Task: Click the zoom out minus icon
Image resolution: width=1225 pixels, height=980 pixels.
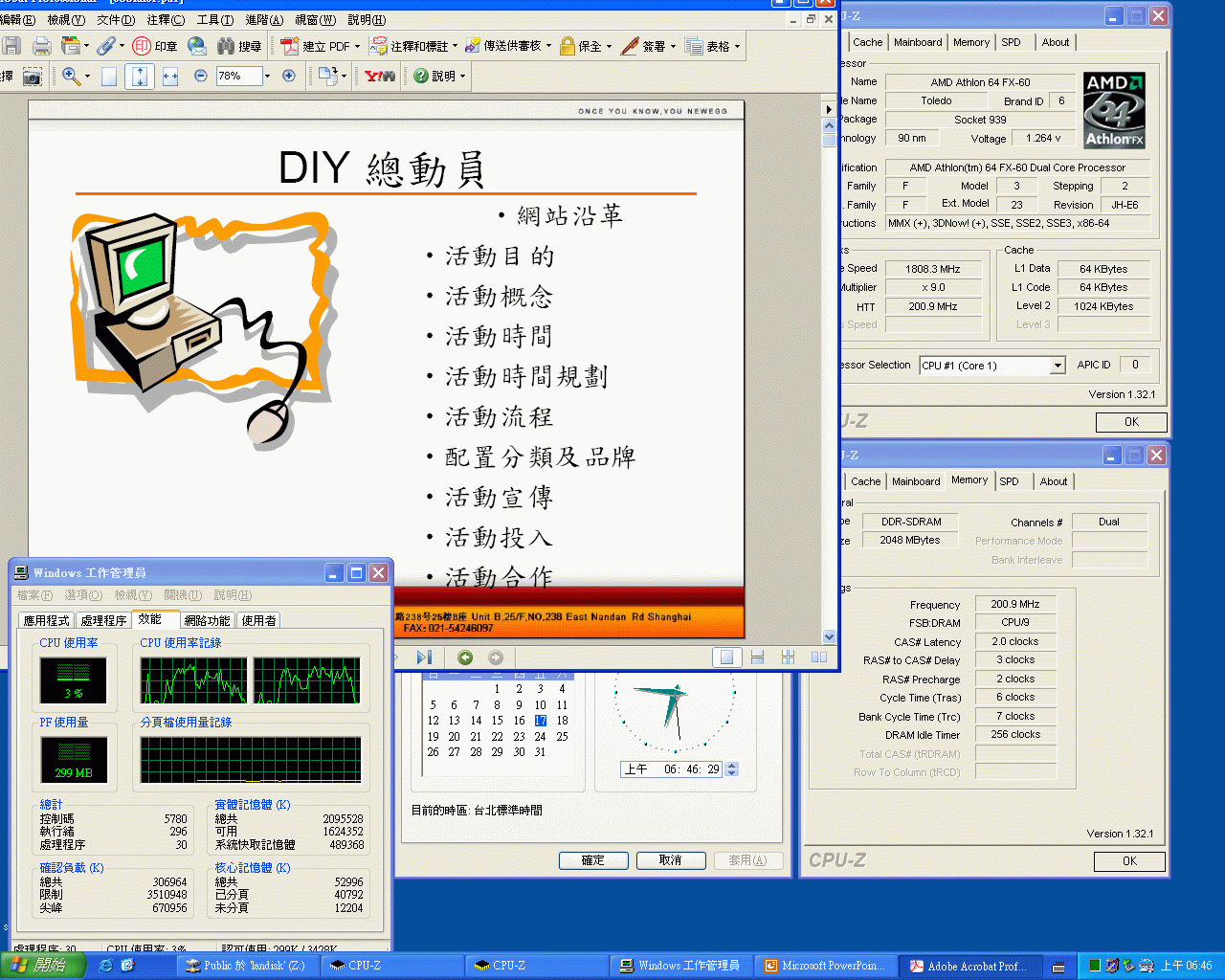Action: coord(201,76)
